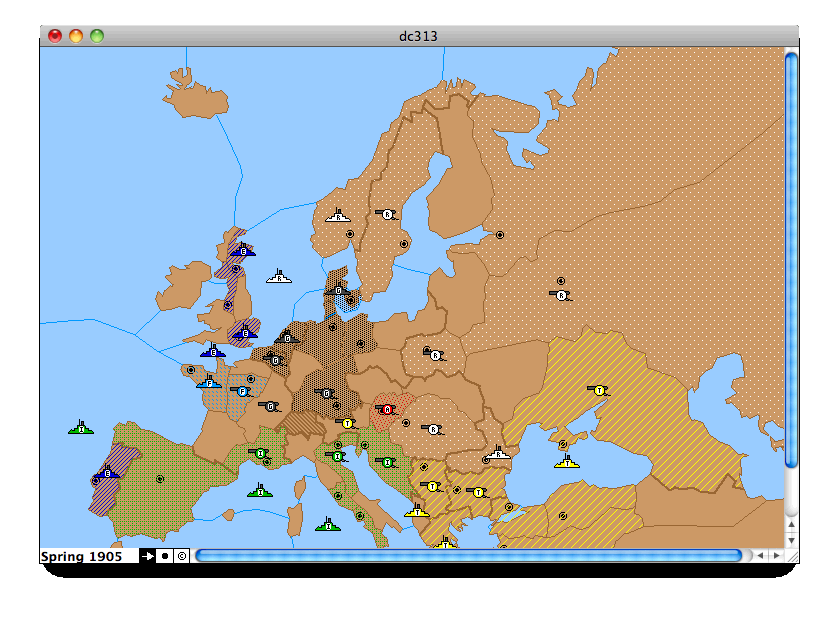Click the Italian army in Trieste
Viewport: 839px width, 618px height.
(x=387, y=462)
